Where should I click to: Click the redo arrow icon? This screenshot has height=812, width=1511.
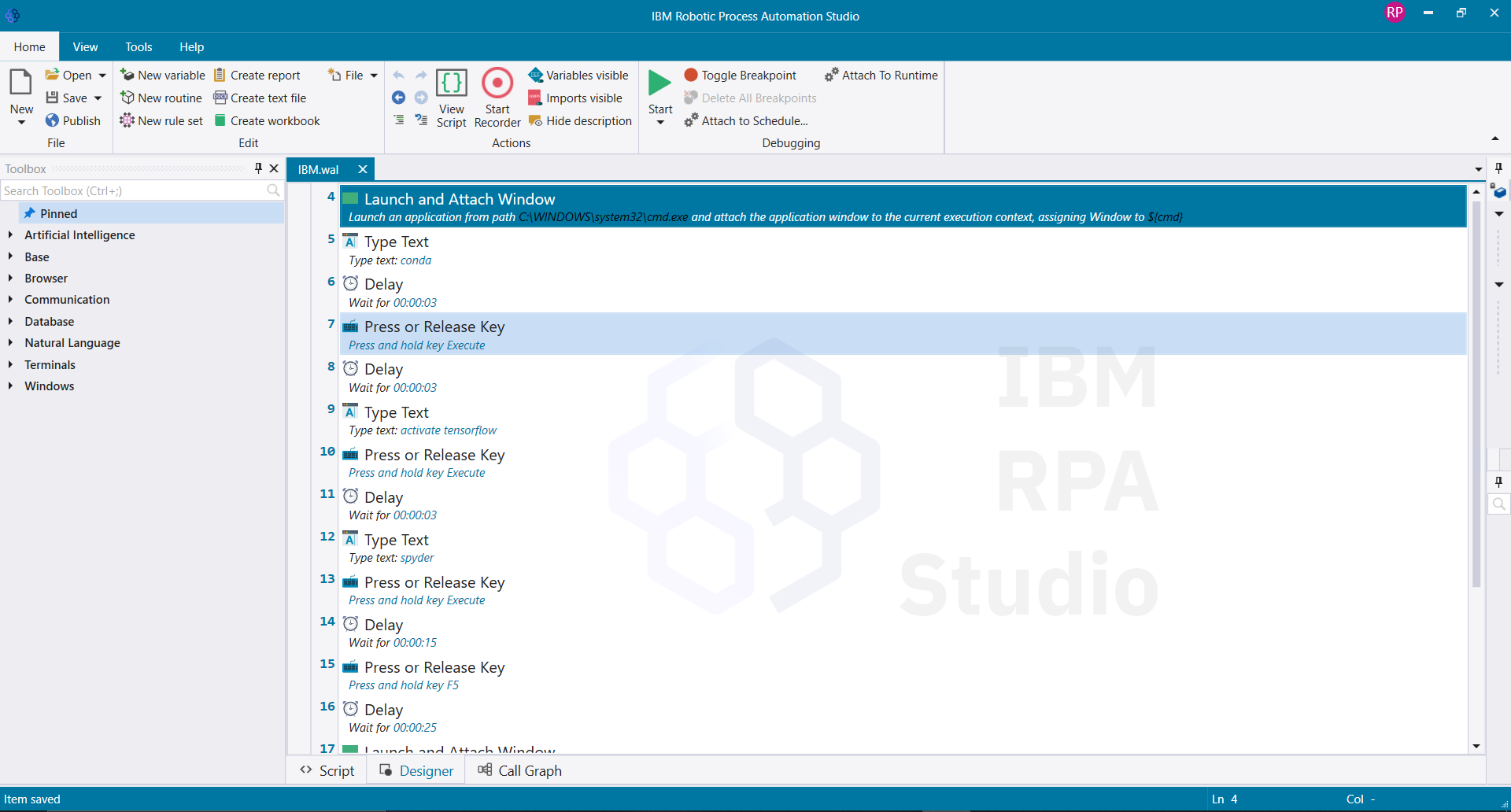421,75
